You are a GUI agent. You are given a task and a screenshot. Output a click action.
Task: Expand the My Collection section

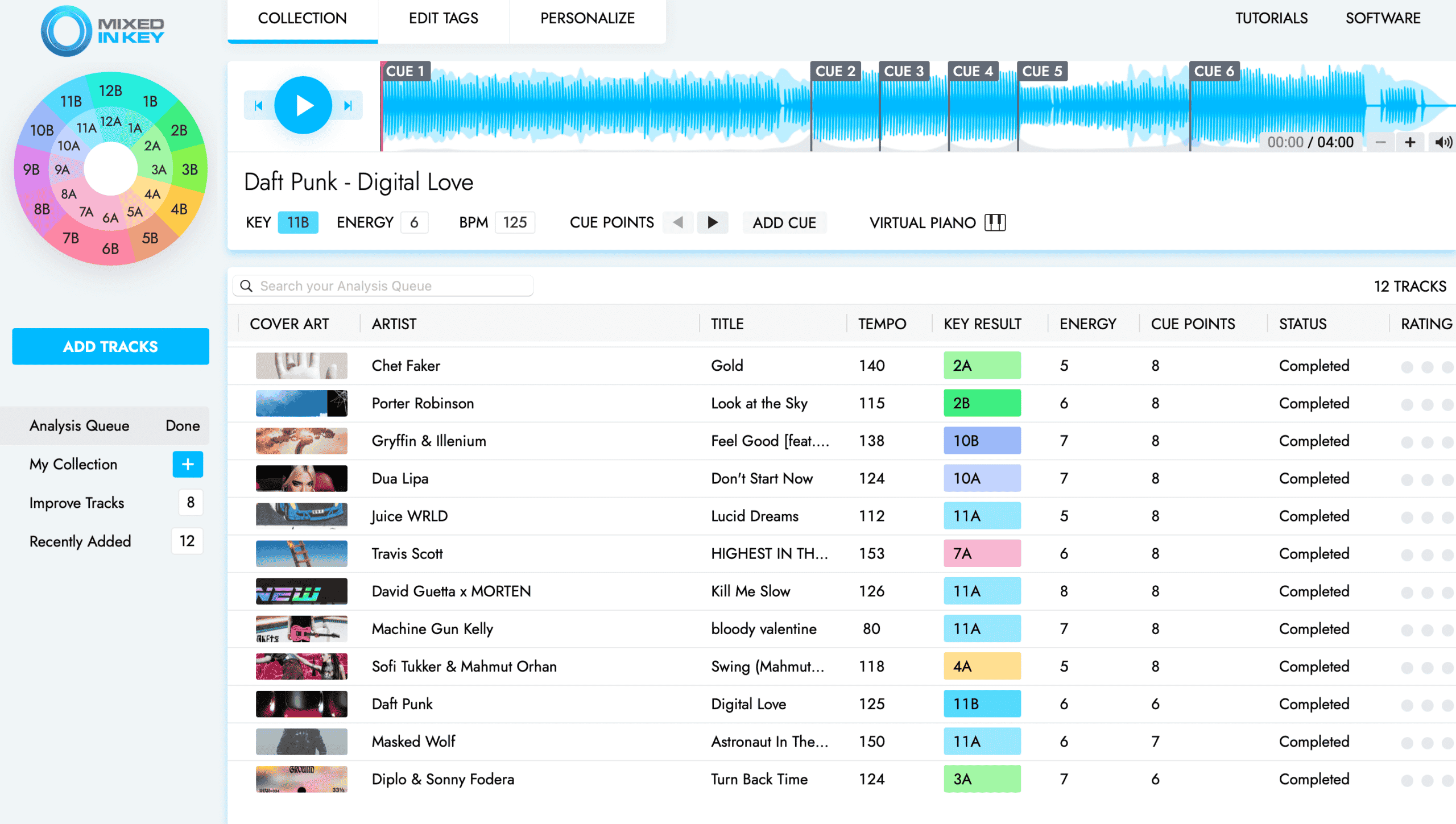tap(187, 464)
